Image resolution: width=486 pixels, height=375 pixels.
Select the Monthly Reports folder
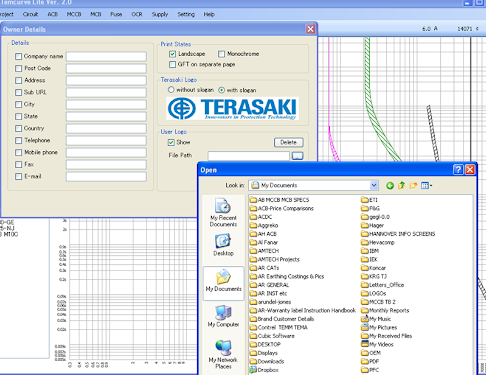(385, 310)
